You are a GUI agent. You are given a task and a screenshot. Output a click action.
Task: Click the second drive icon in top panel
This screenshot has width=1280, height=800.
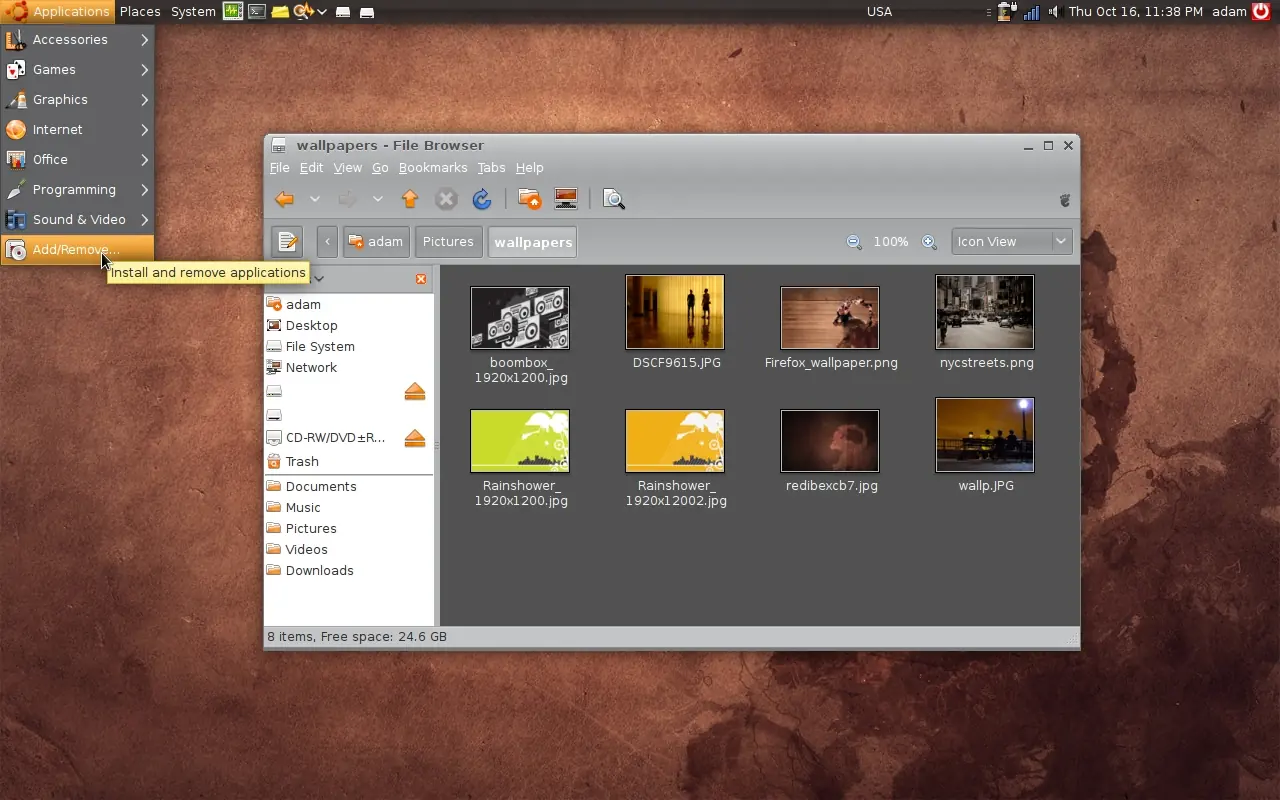tap(367, 13)
